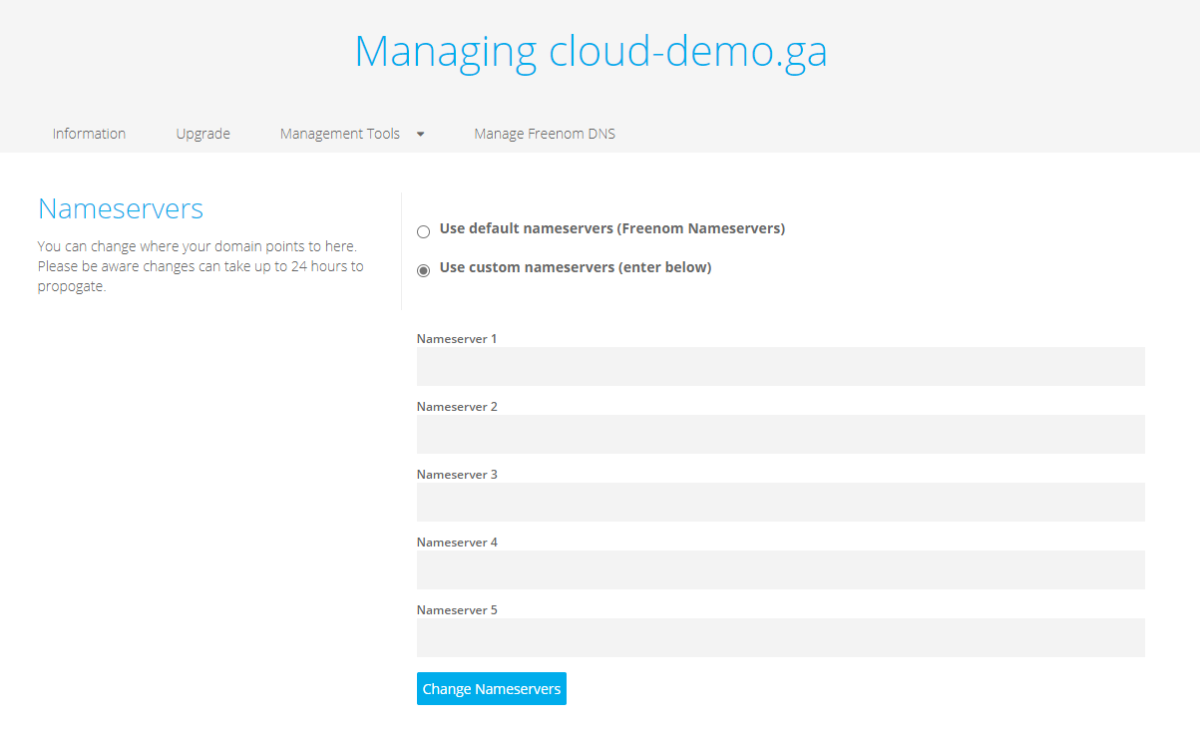Click the Nameserver 3 input field
Screen dimensions: 1200x733
coord(781,502)
